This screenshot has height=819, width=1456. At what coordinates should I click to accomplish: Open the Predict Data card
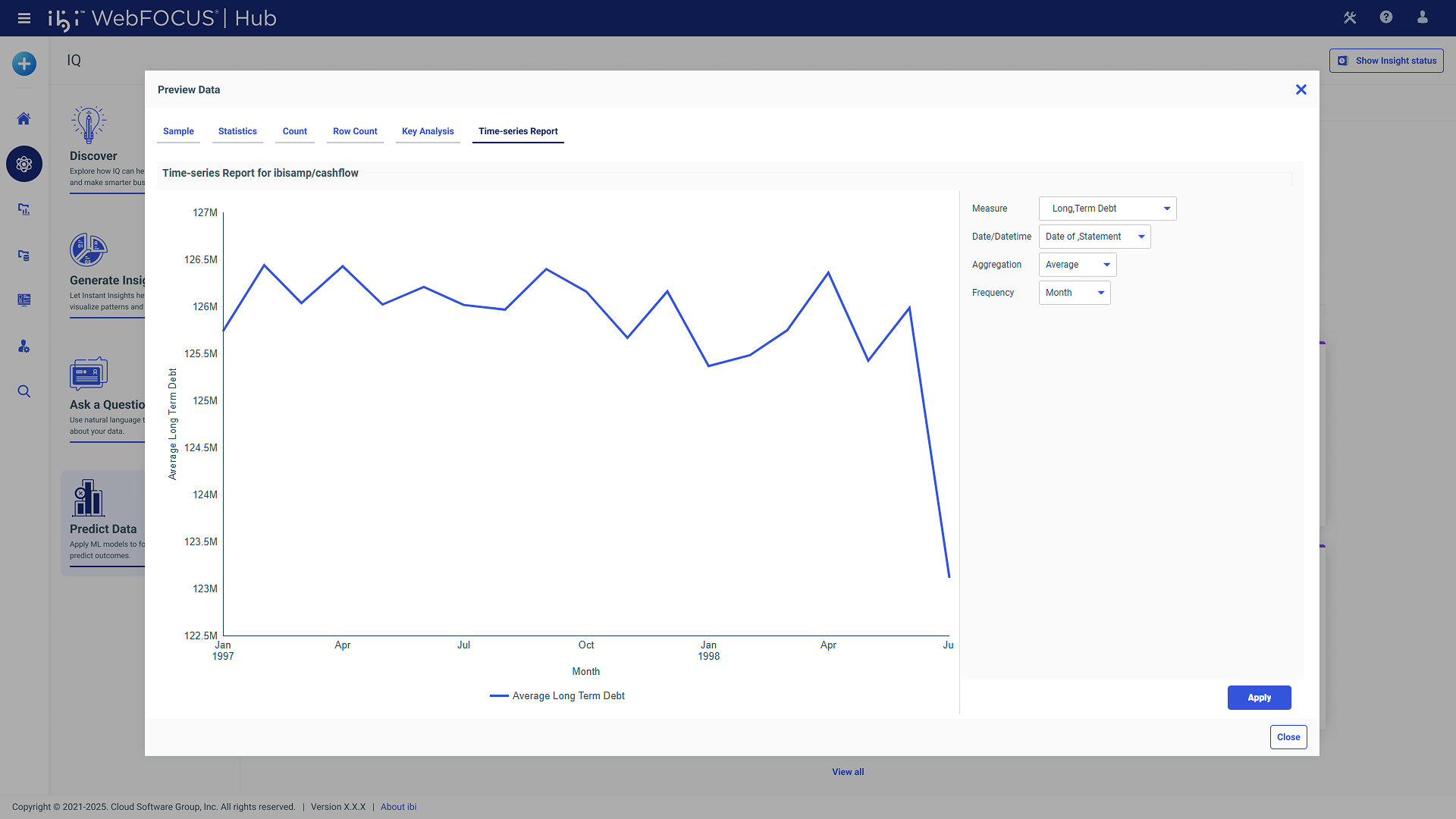[x=103, y=523]
